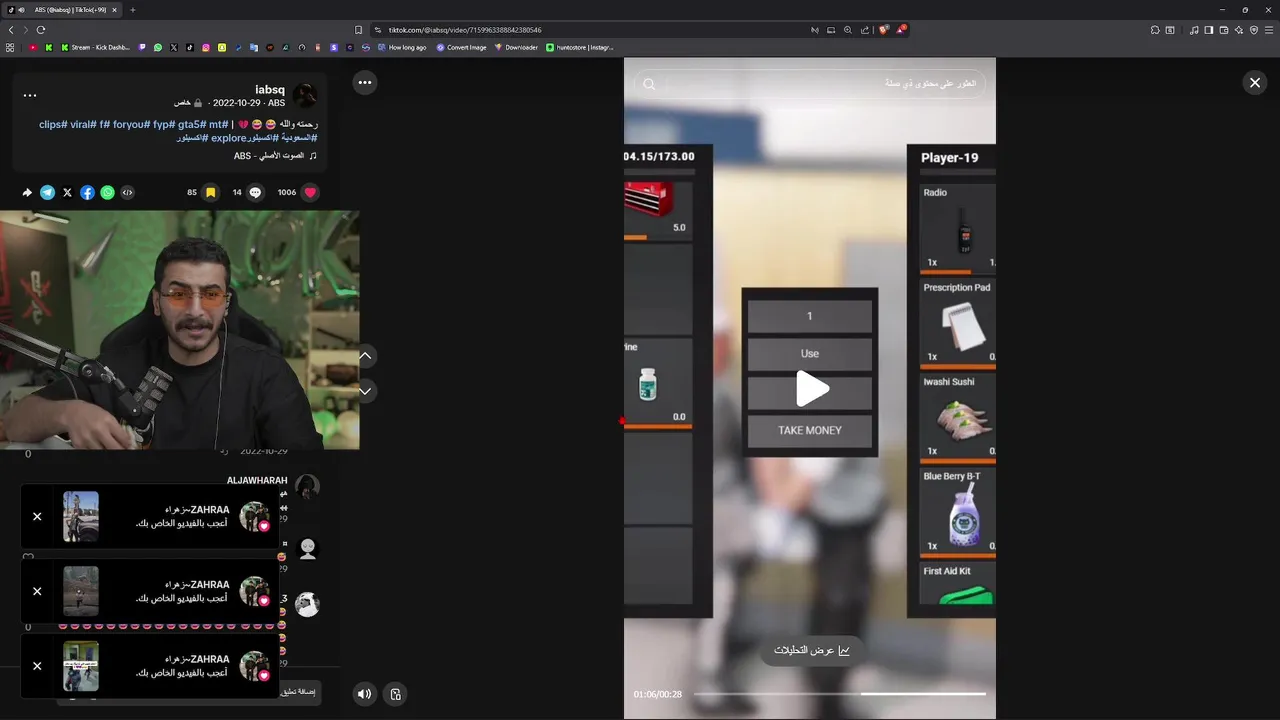
Task: Open the #viral hashtag
Action: [x=82, y=124]
